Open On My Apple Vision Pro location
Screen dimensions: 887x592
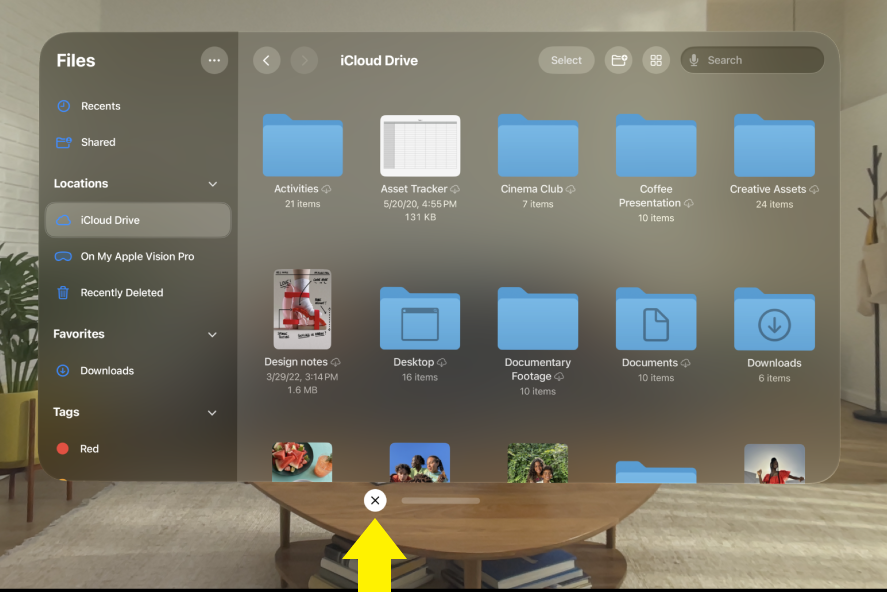(x=138, y=256)
